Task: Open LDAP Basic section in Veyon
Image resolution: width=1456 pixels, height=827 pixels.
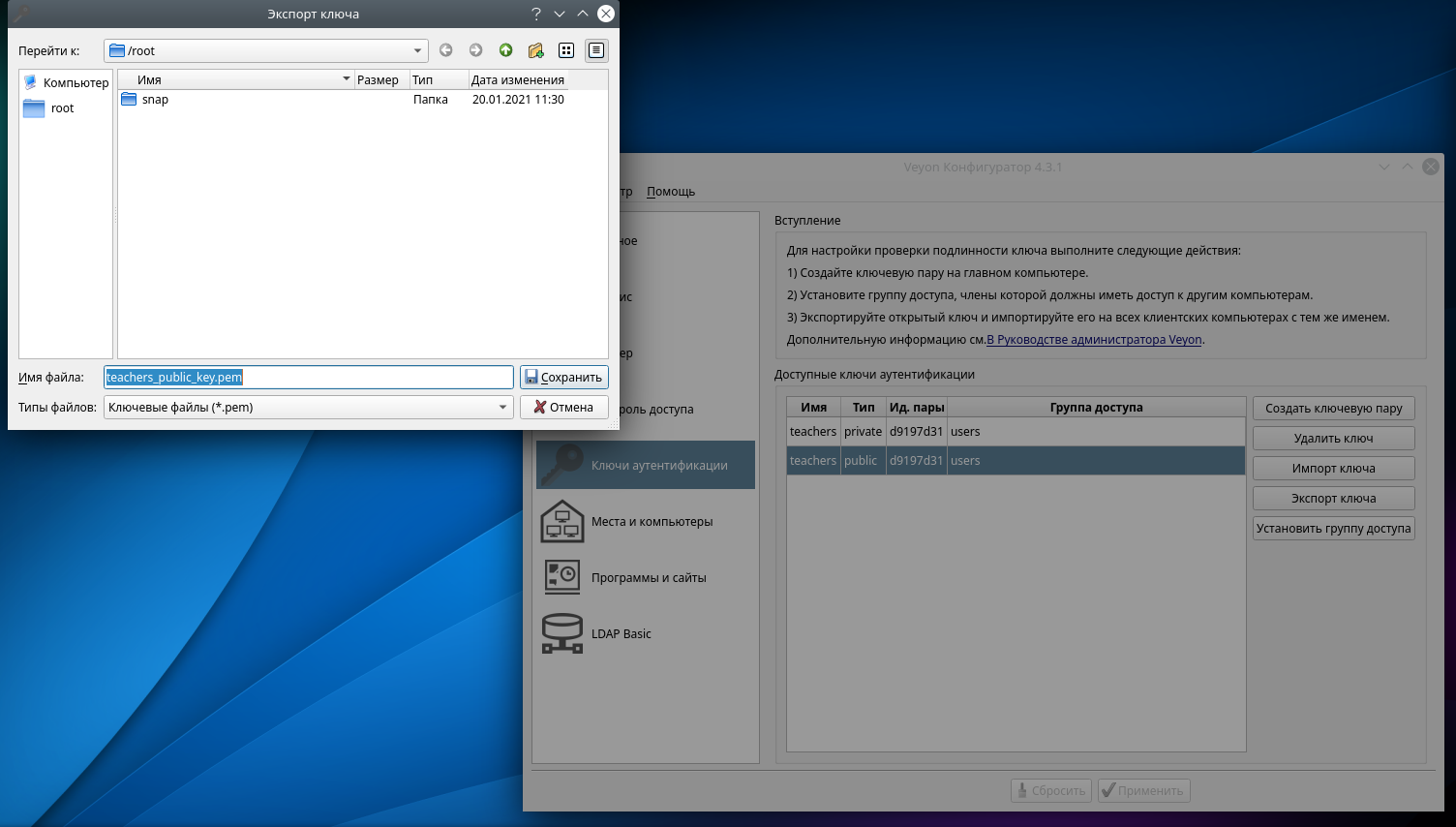Action: point(646,633)
